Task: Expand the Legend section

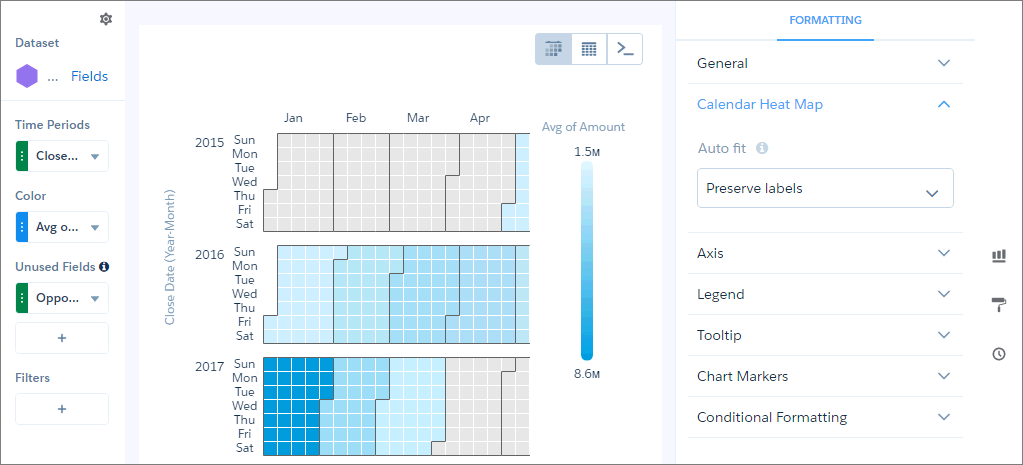Action: point(825,294)
